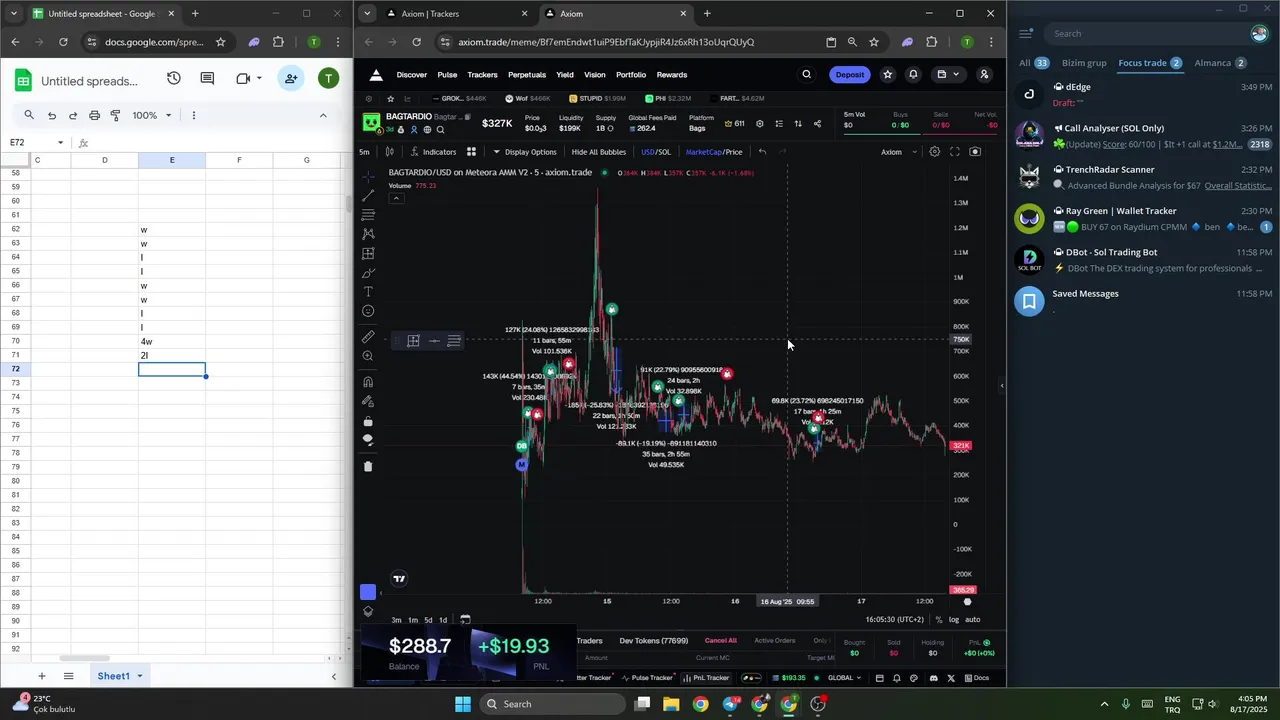Select the chart Text tool
Viewport: 1280px width, 720px height.
368,292
